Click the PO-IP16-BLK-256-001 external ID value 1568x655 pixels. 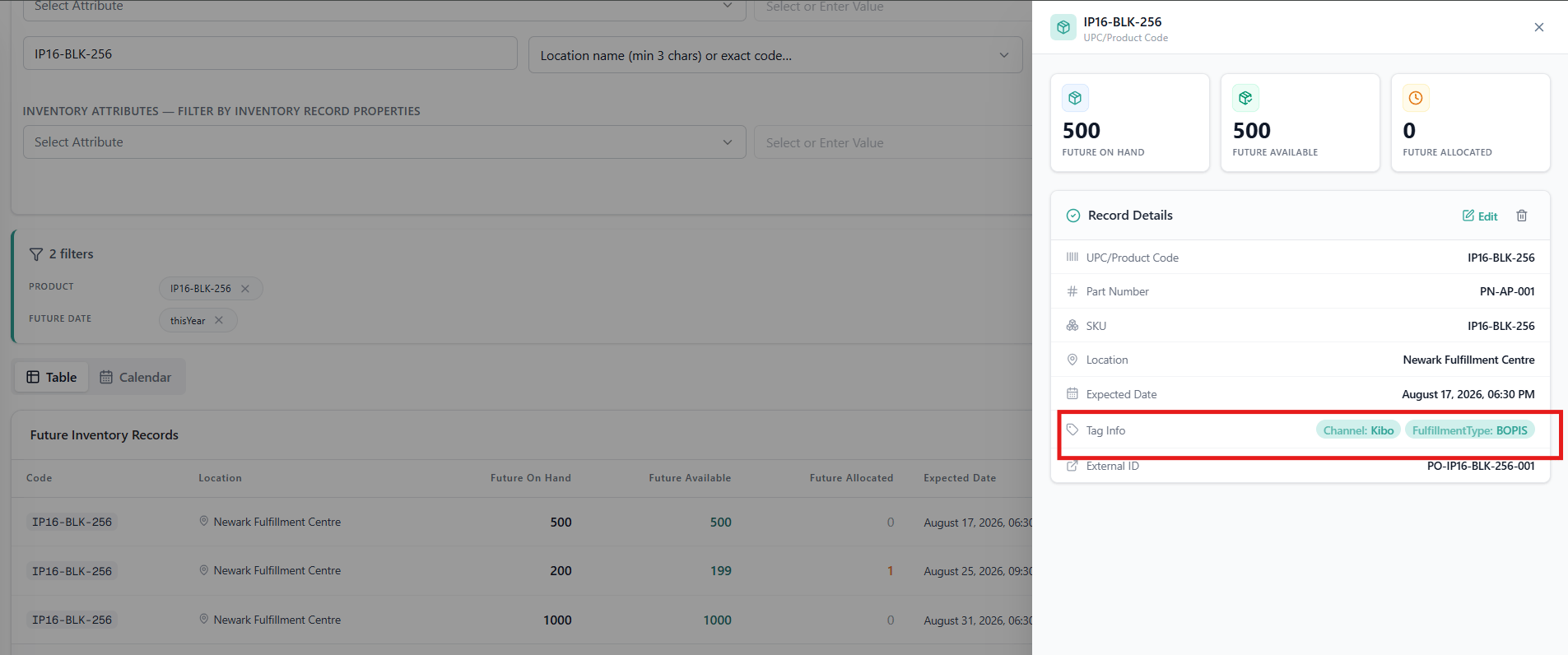[1481, 466]
